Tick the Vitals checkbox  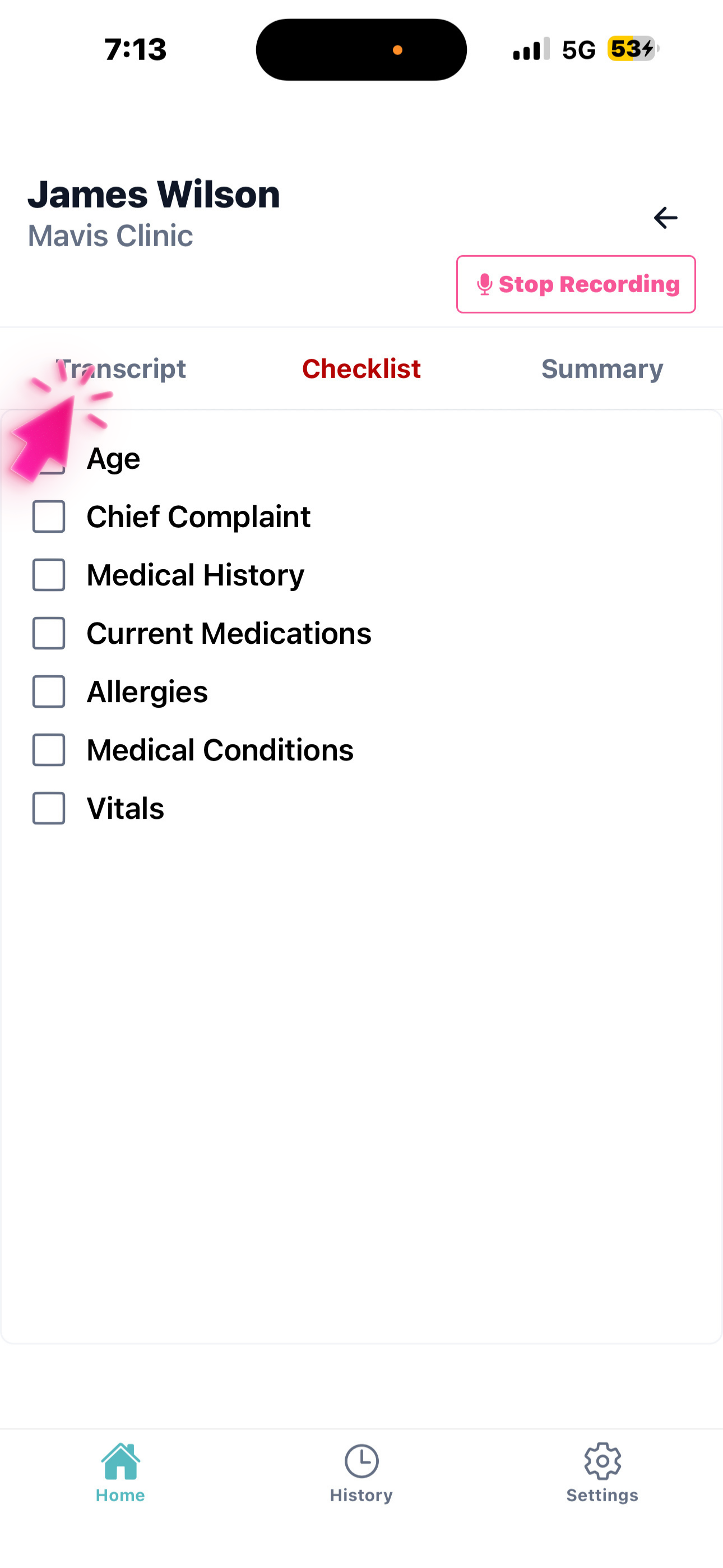(49, 808)
